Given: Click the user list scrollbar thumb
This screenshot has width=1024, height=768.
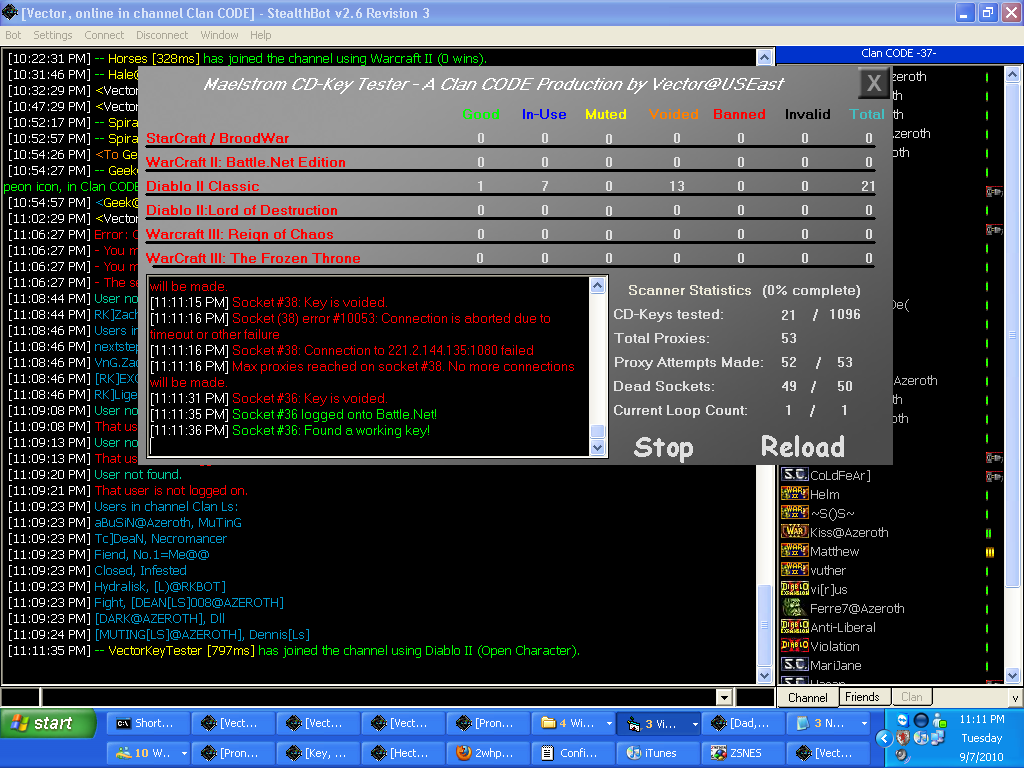Looking at the screenshot, I should (1012, 336).
